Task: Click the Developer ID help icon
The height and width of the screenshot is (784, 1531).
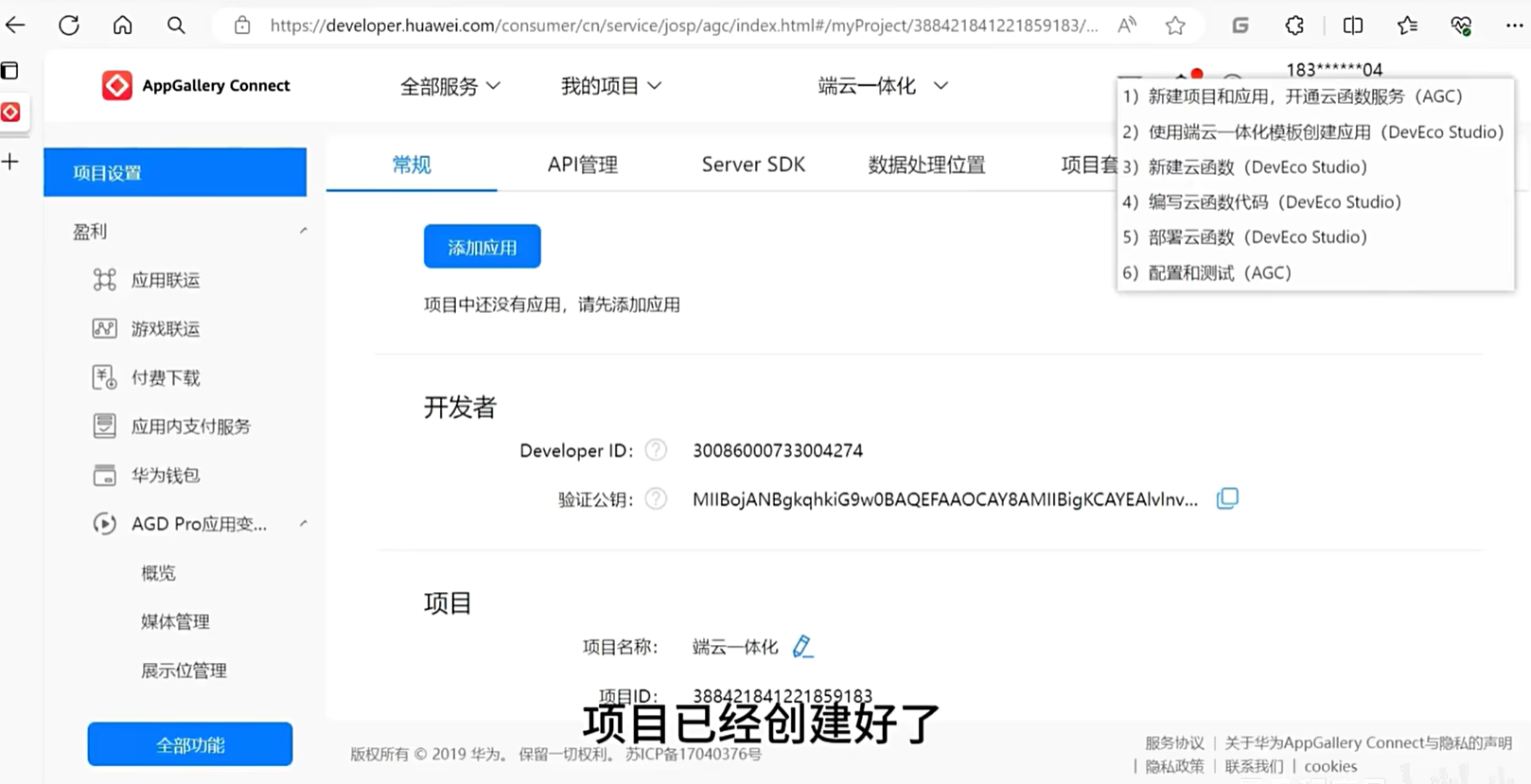Action: coord(656,450)
